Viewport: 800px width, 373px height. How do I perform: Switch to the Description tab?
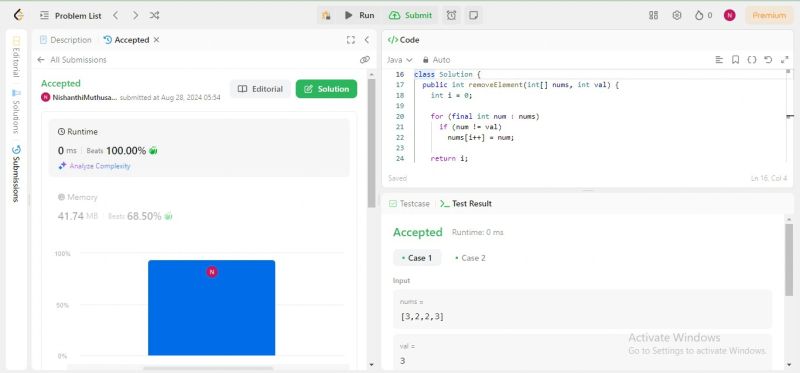(x=66, y=40)
